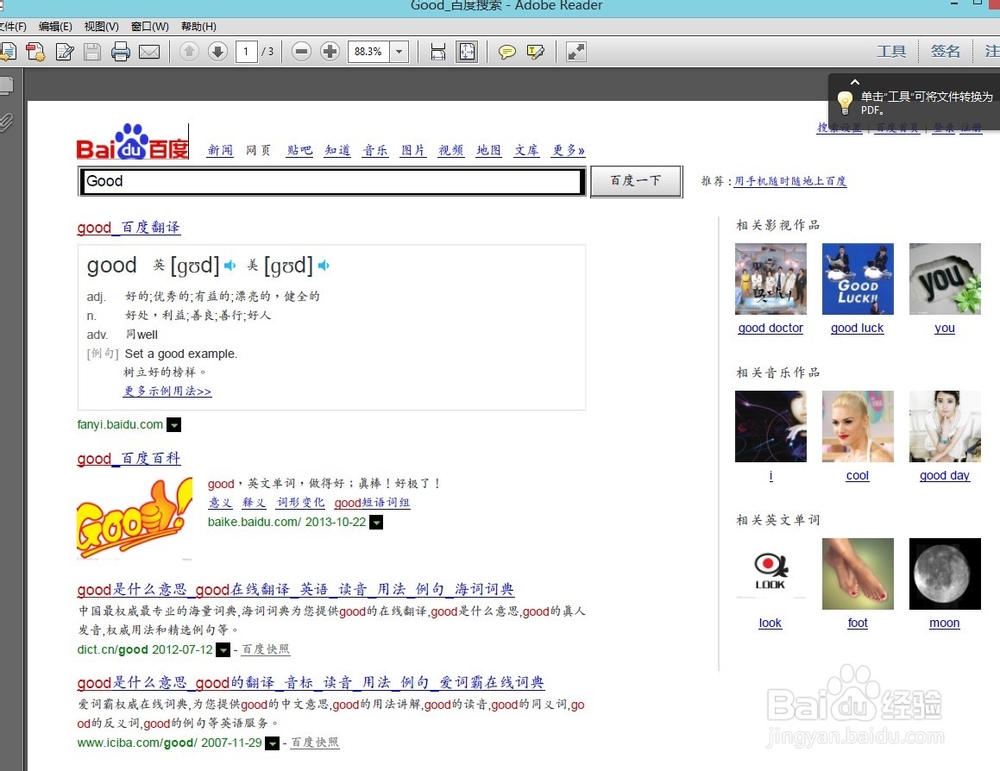Open the 帮助(H) menu
Viewport: 1000px width, 771px height.
coord(198,26)
